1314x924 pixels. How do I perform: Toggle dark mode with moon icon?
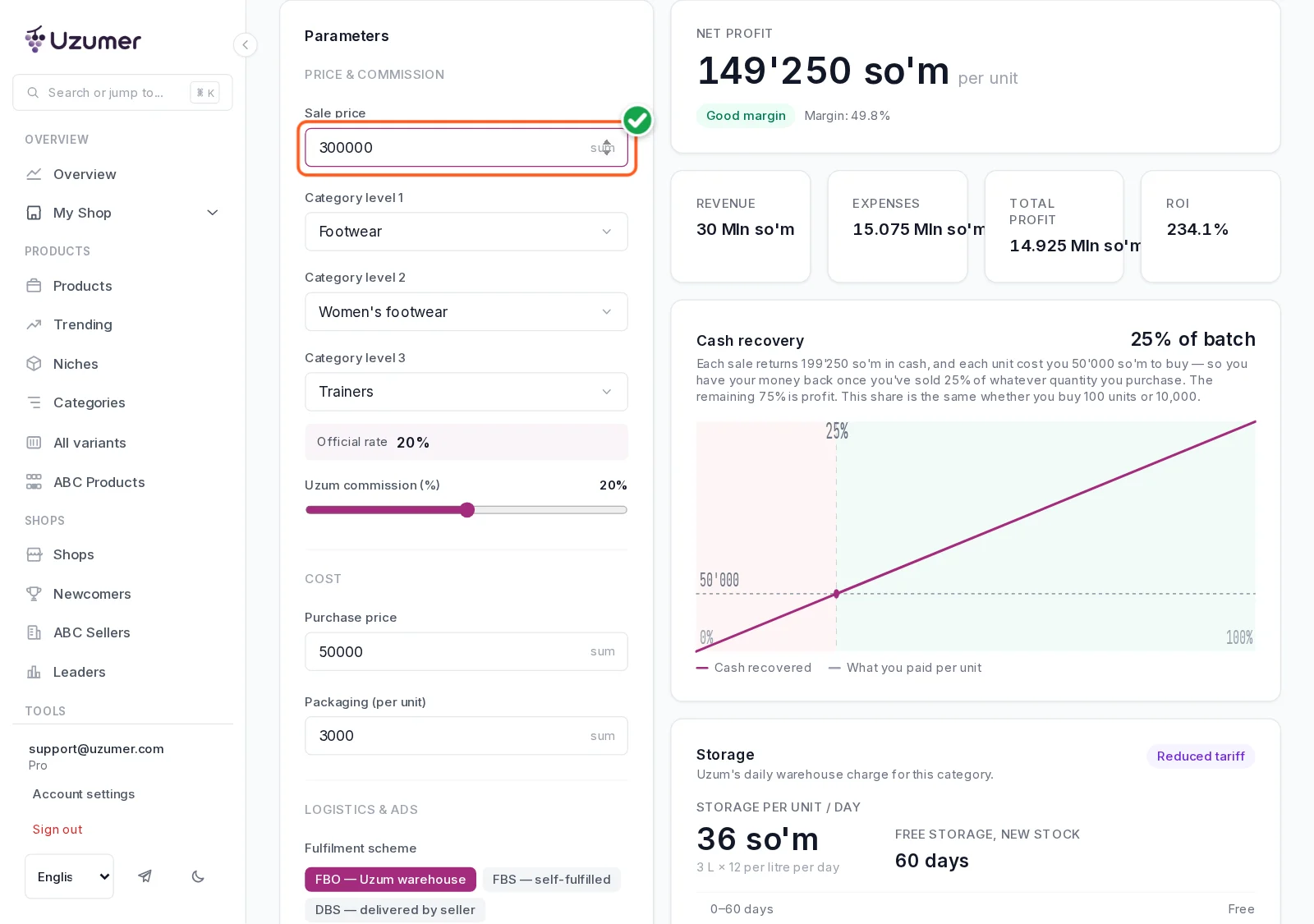coord(198,876)
